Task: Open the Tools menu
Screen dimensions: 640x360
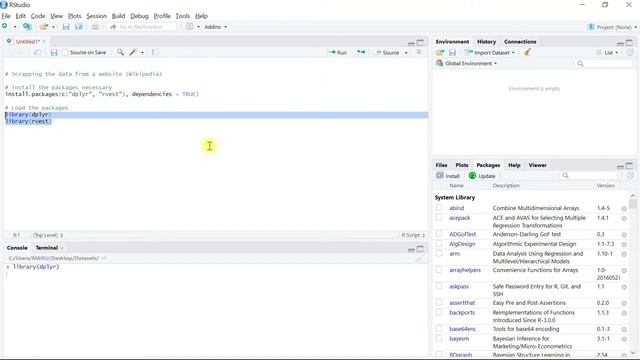Action: point(182,16)
